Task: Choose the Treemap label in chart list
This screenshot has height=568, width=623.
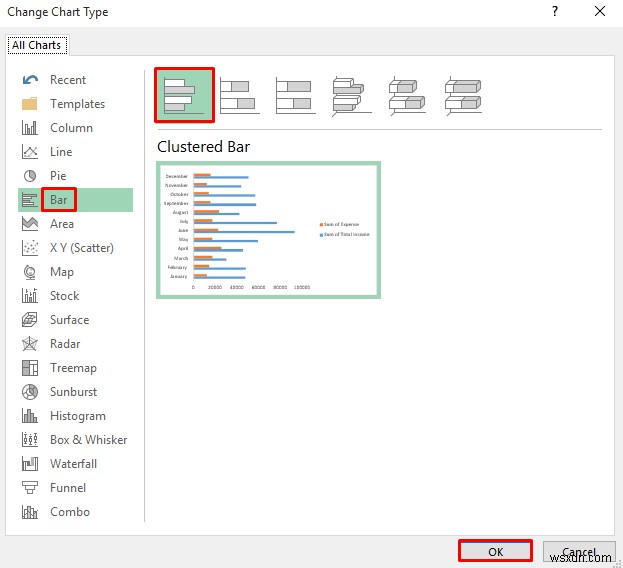Action: (x=74, y=368)
